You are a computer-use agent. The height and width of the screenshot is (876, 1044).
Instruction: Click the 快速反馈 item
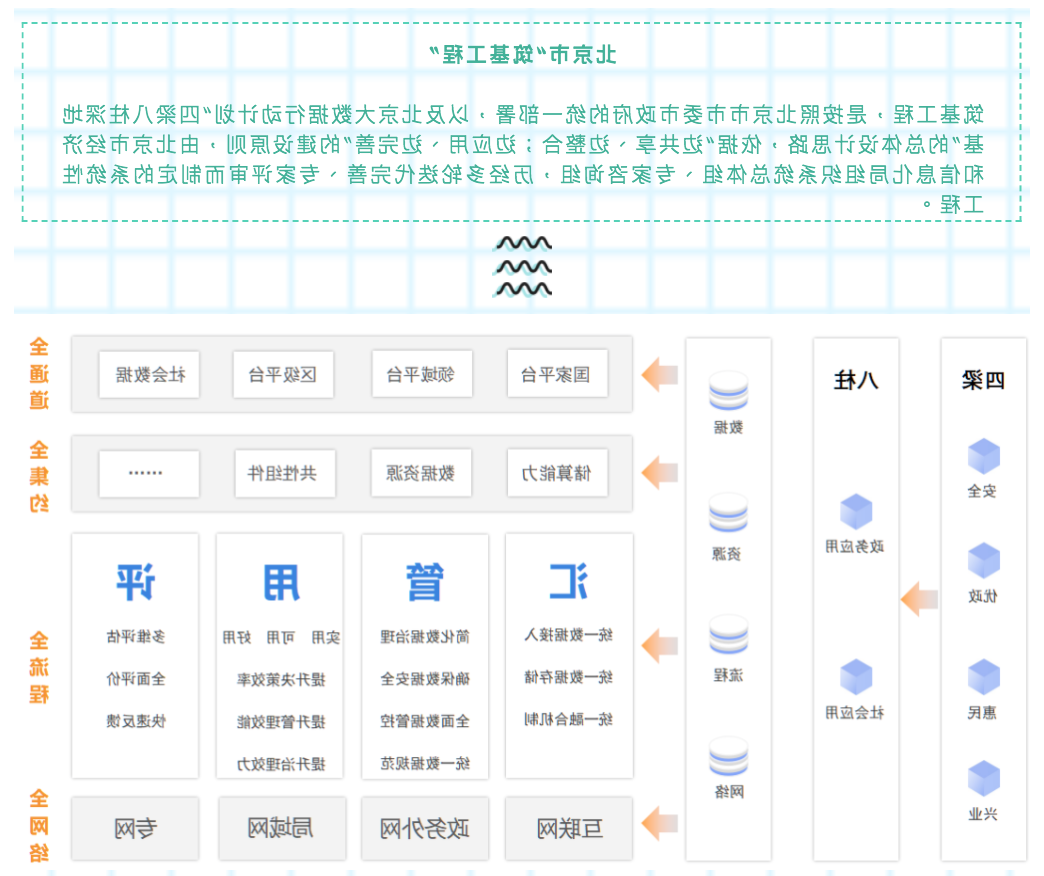pos(136,721)
